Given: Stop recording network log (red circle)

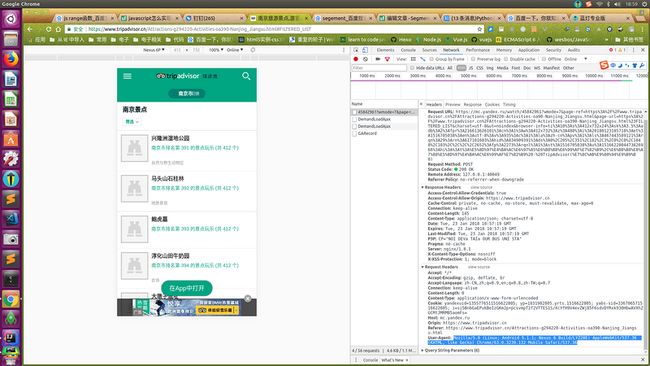Looking at the screenshot, I should [x=356, y=59].
